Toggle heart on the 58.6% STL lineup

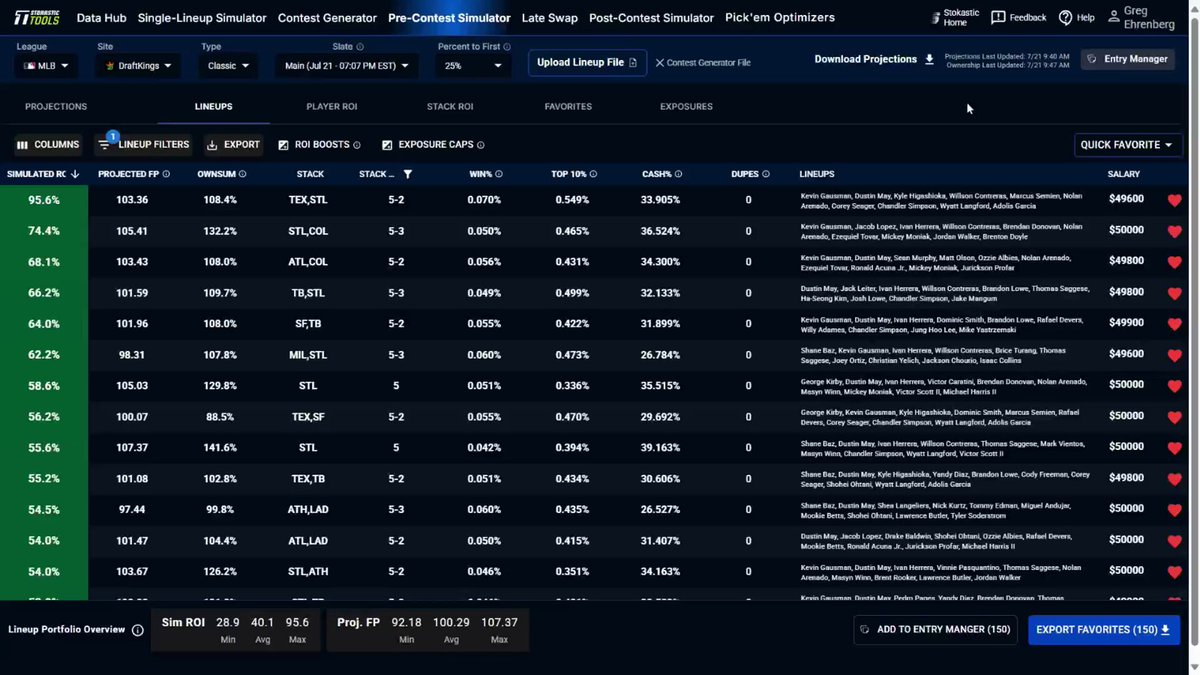point(1175,385)
